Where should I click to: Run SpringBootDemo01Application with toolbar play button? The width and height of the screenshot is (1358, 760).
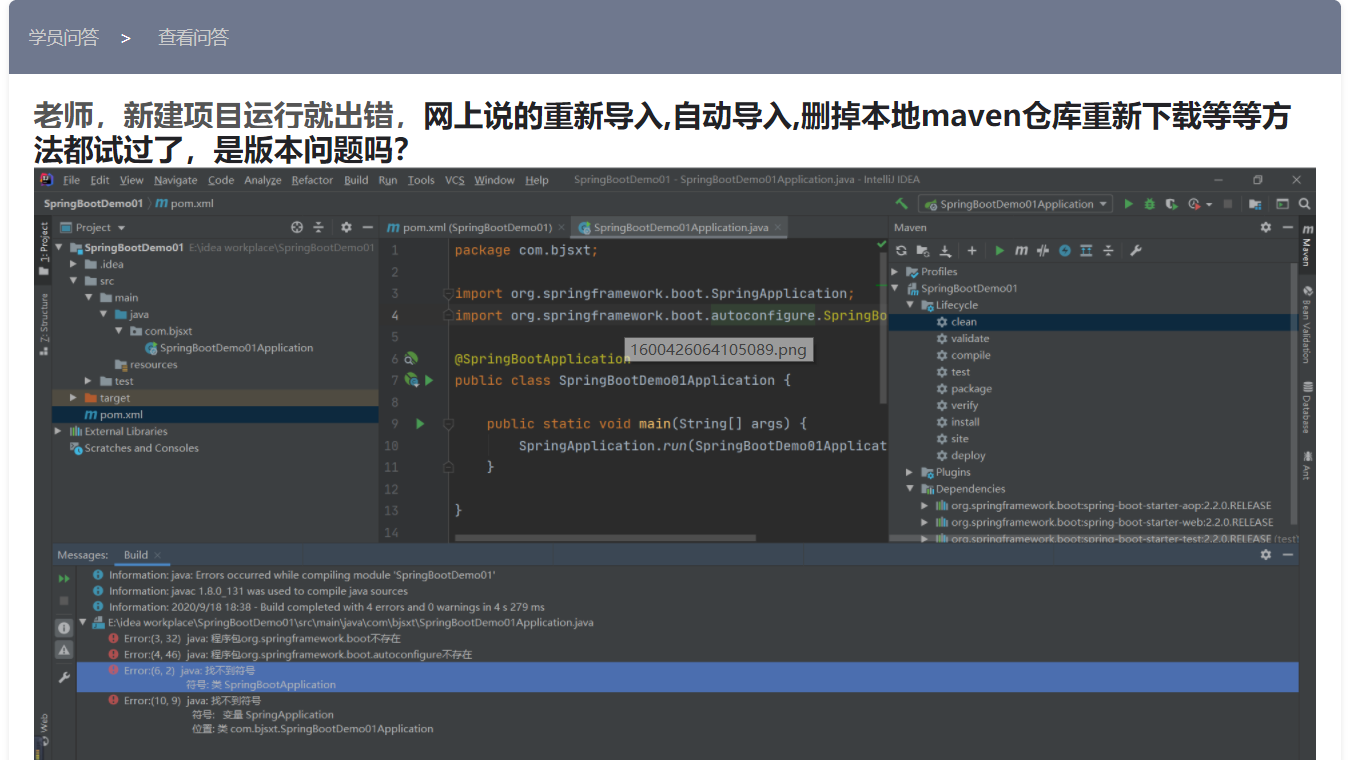point(1129,204)
